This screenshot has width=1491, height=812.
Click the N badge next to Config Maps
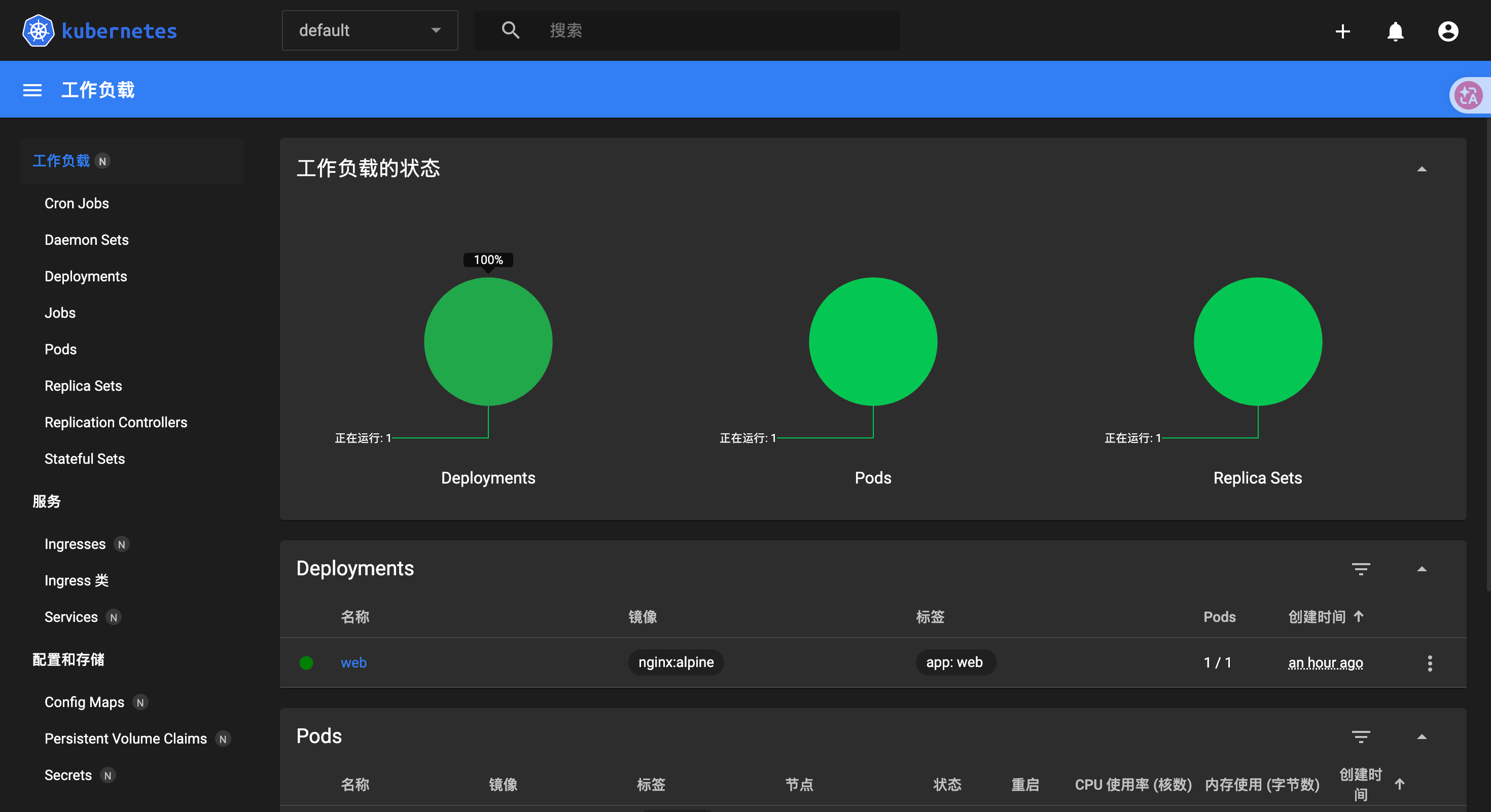point(140,703)
